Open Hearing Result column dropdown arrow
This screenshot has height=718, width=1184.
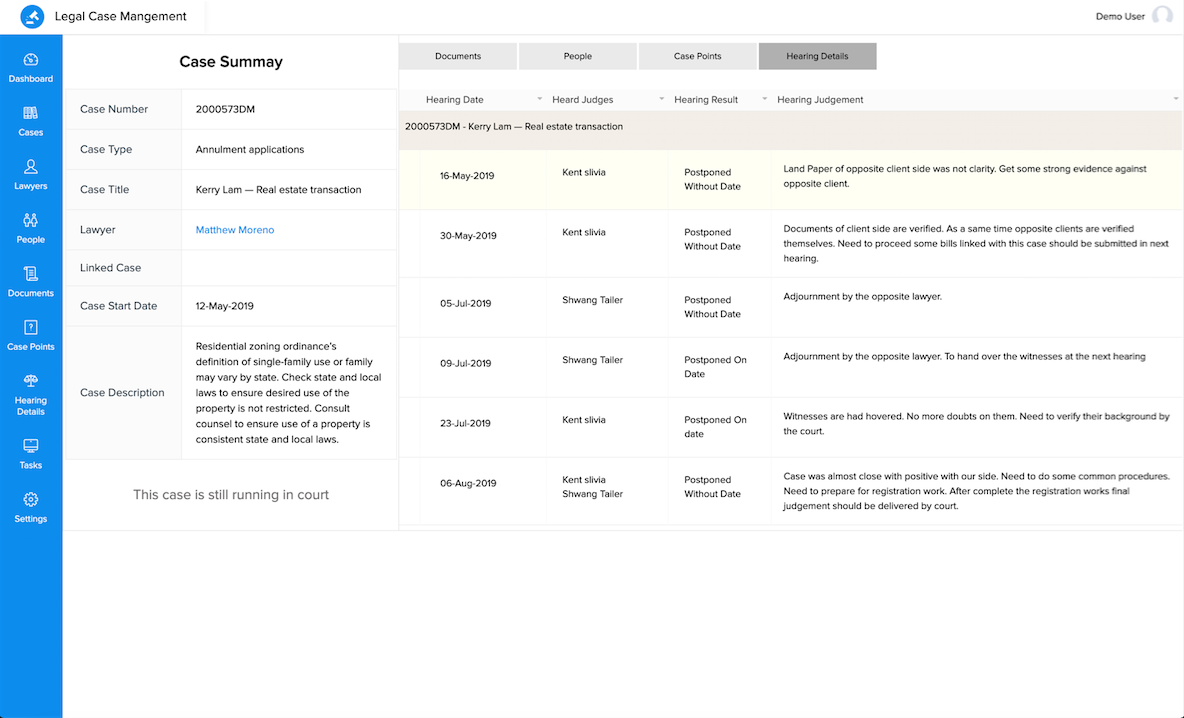(764, 99)
